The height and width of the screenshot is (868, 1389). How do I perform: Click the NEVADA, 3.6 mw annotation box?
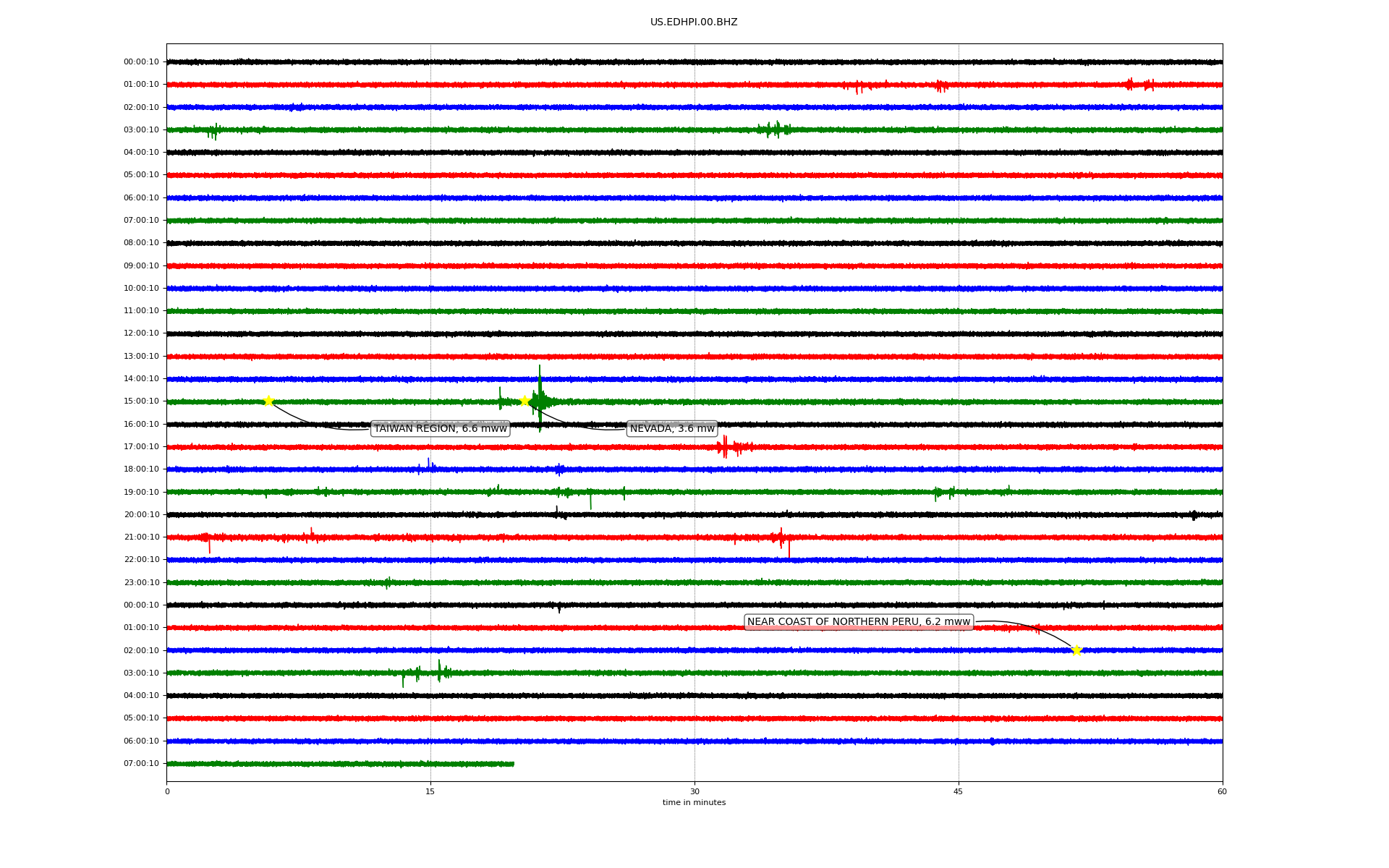672,429
